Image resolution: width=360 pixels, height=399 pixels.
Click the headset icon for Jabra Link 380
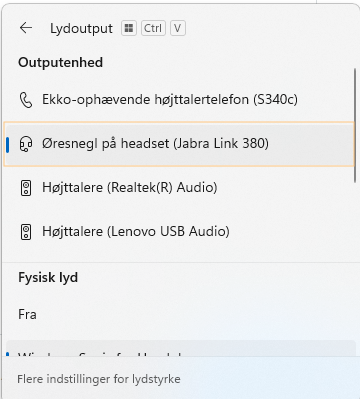pyautogui.click(x=26, y=144)
